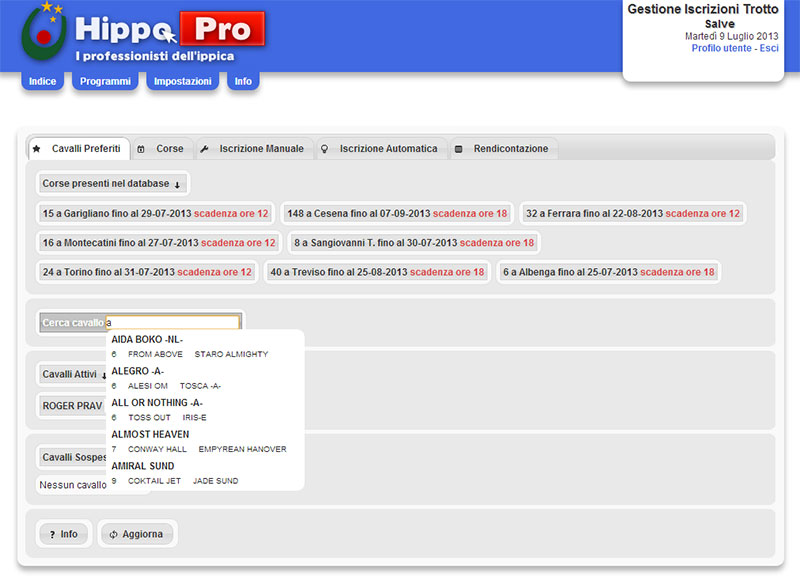
Task: Open Profilo utente link
Action: 722,48
